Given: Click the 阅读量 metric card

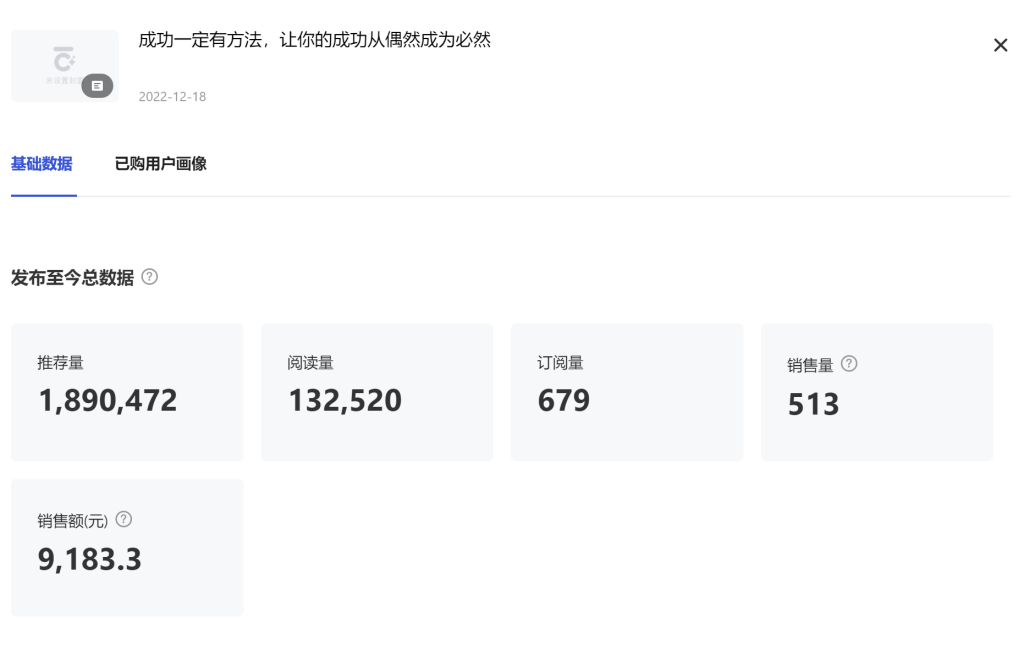Looking at the screenshot, I should pos(377,391).
